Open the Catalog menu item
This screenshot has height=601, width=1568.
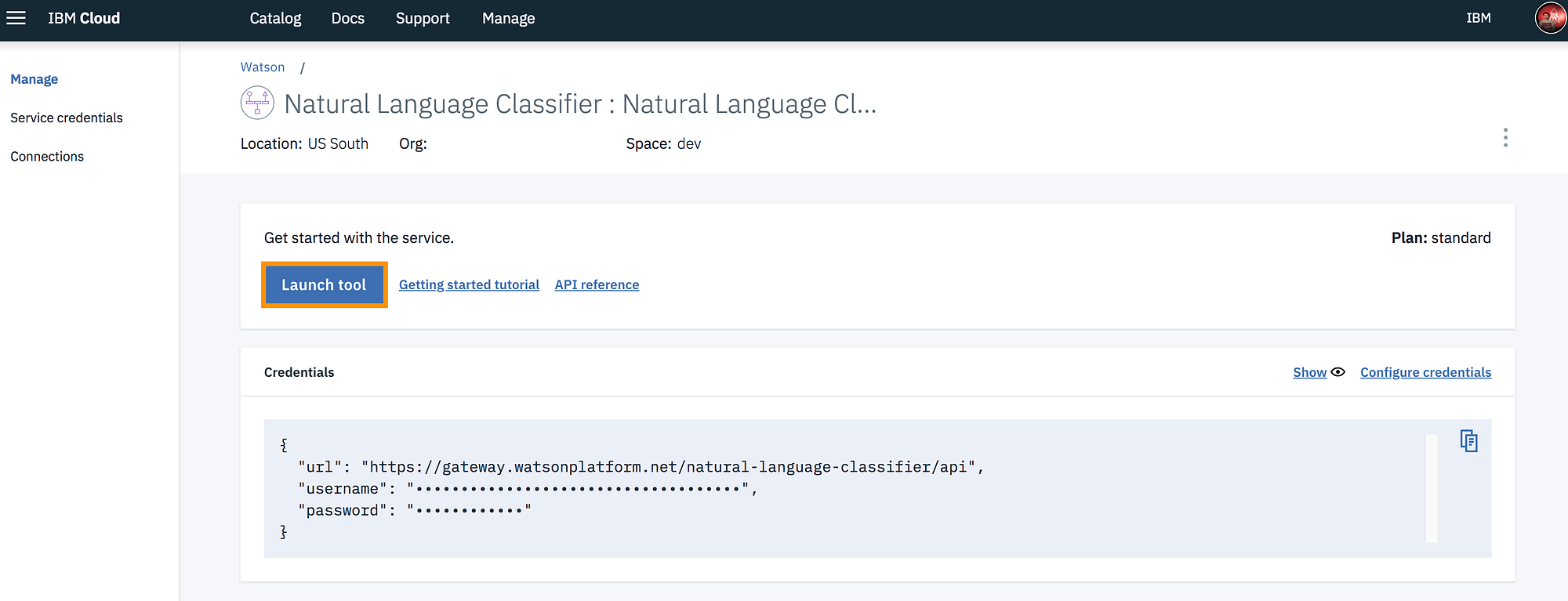[x=275, y=18]
